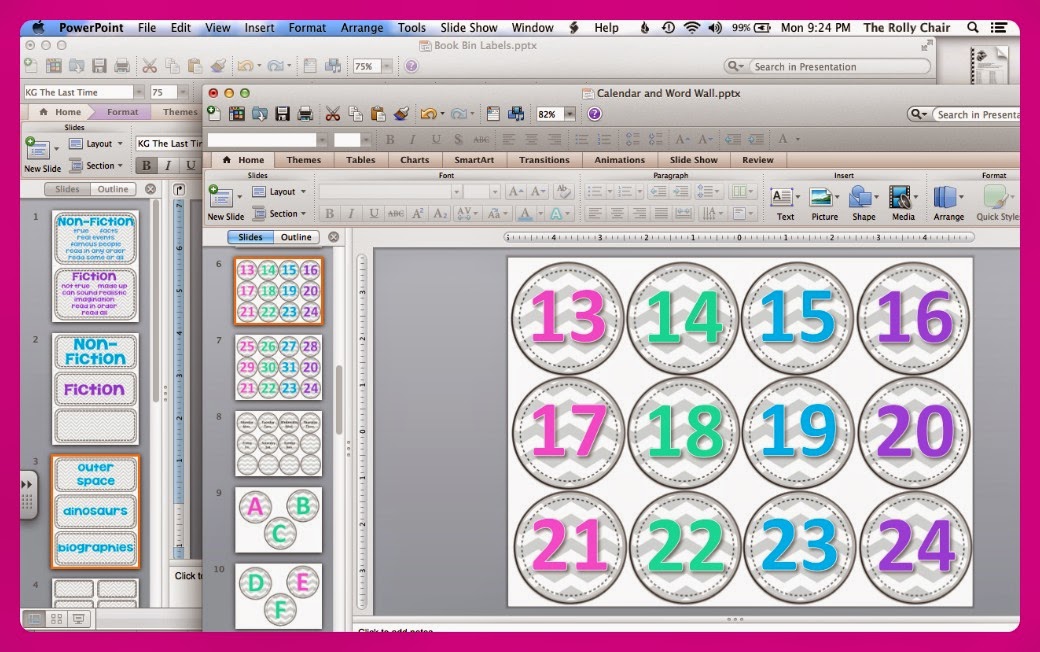Open the Layout dropdown in Calendar ribbon
1040x652 pixels.
click(x=279, y=192)
